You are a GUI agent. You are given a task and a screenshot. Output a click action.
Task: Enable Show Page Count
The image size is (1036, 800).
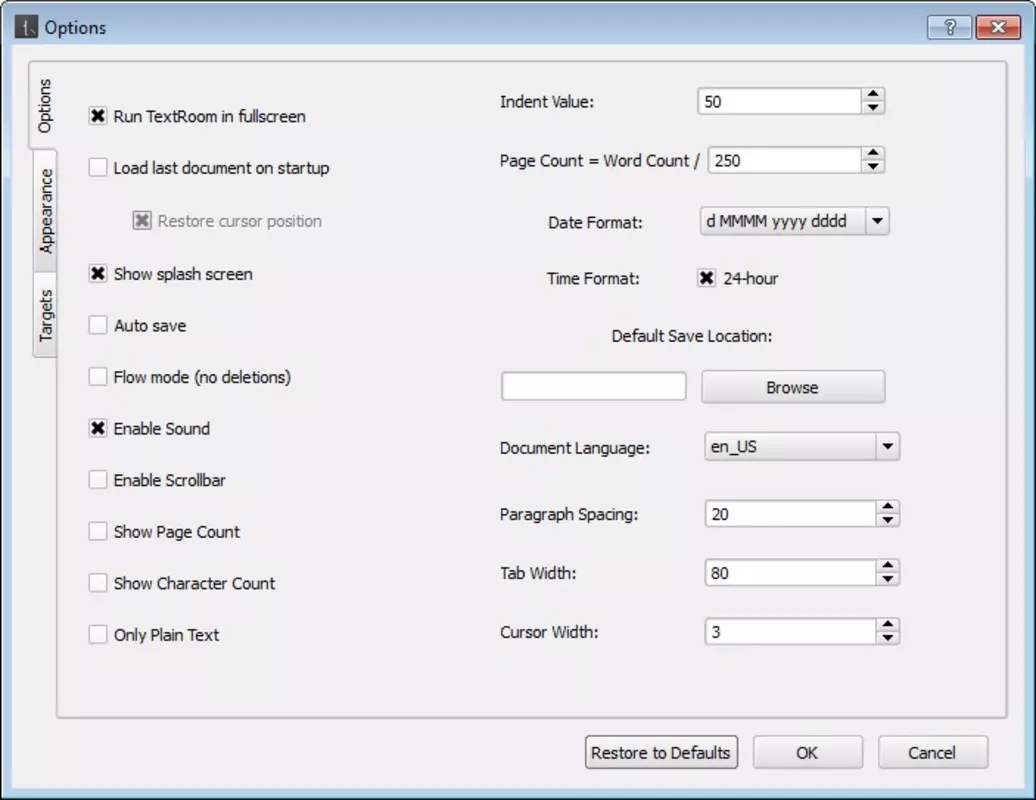coord(98,531)
